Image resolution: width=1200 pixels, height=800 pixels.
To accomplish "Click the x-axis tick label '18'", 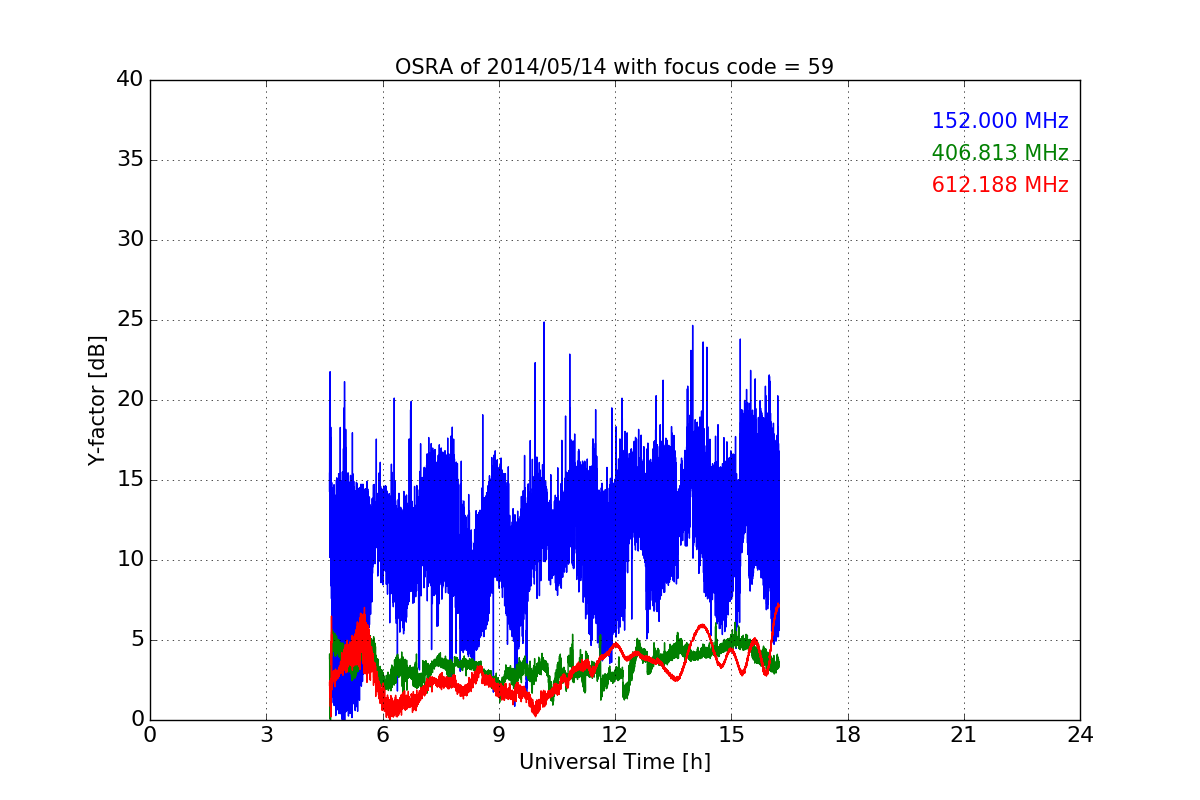I will tap(848, 735).
